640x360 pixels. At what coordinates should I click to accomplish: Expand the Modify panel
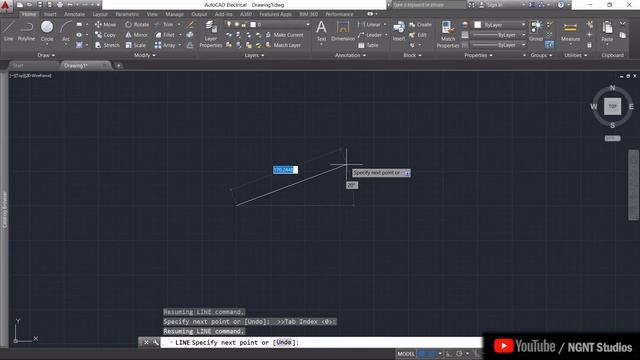pyautogui.click(x=144, y=55)
